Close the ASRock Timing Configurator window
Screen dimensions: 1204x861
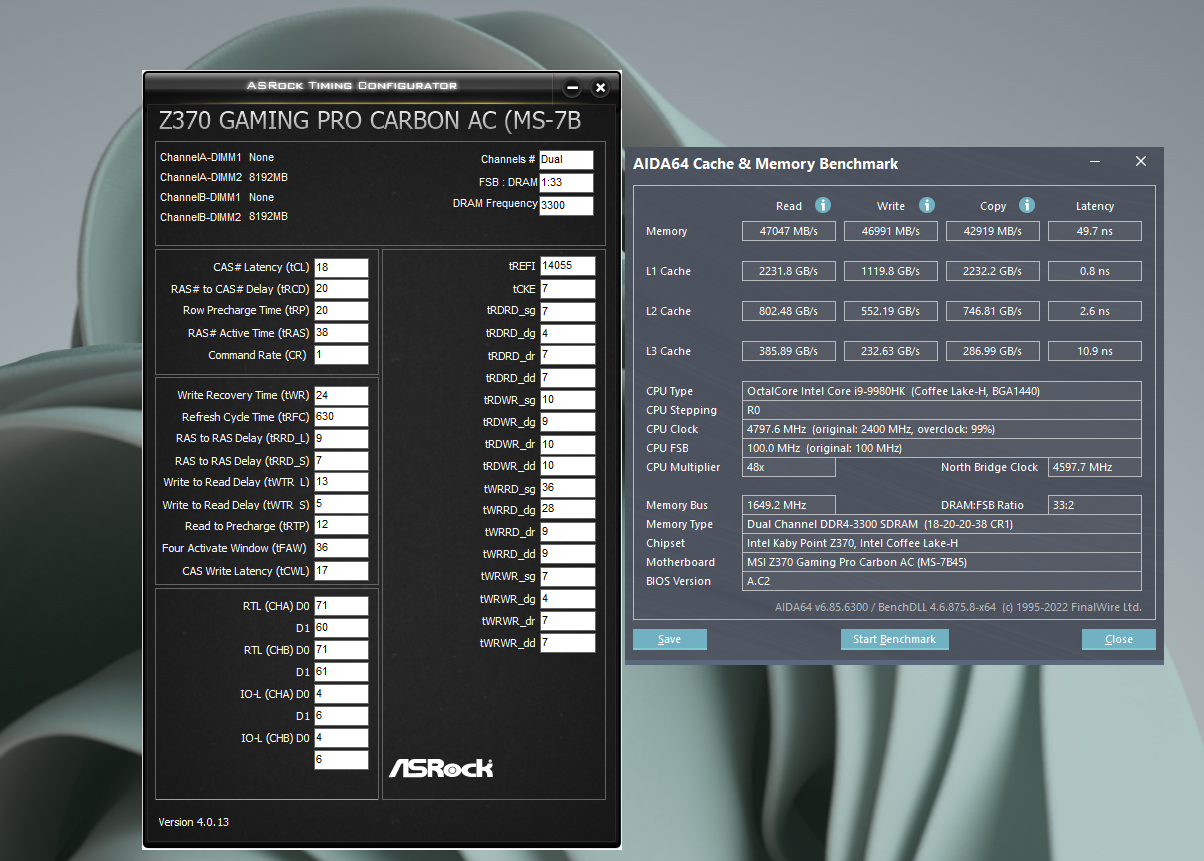point(600,88)
